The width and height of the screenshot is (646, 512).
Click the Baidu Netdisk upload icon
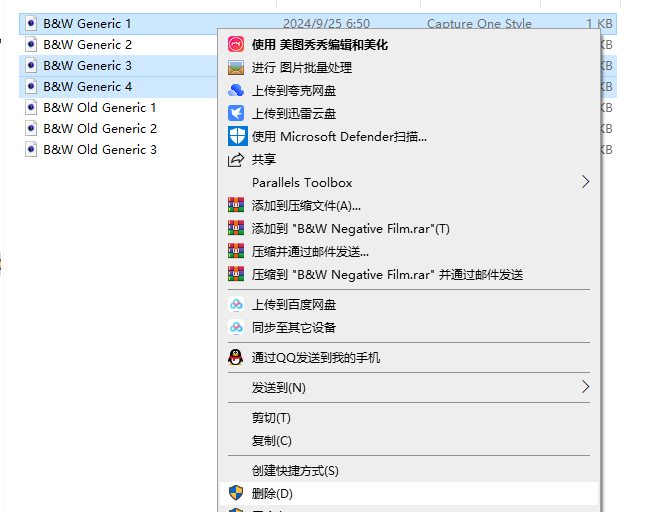coord(236,304)
